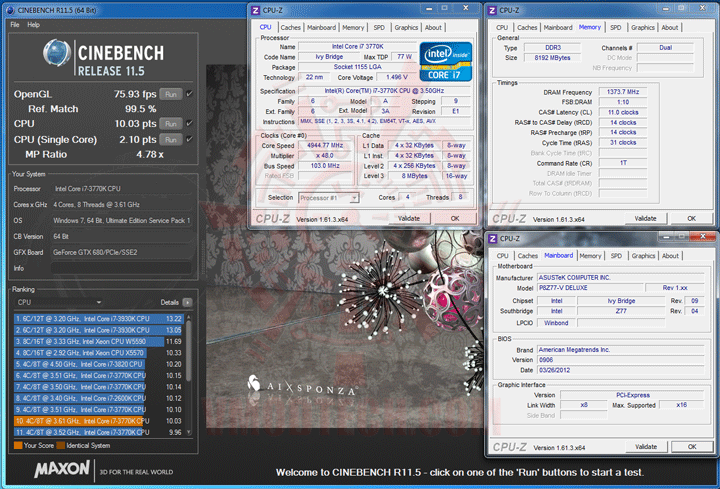
Task: Switch to Memory tab in top-middle CPU-Z
Action: pyautogui.click(x=353, y=28)
